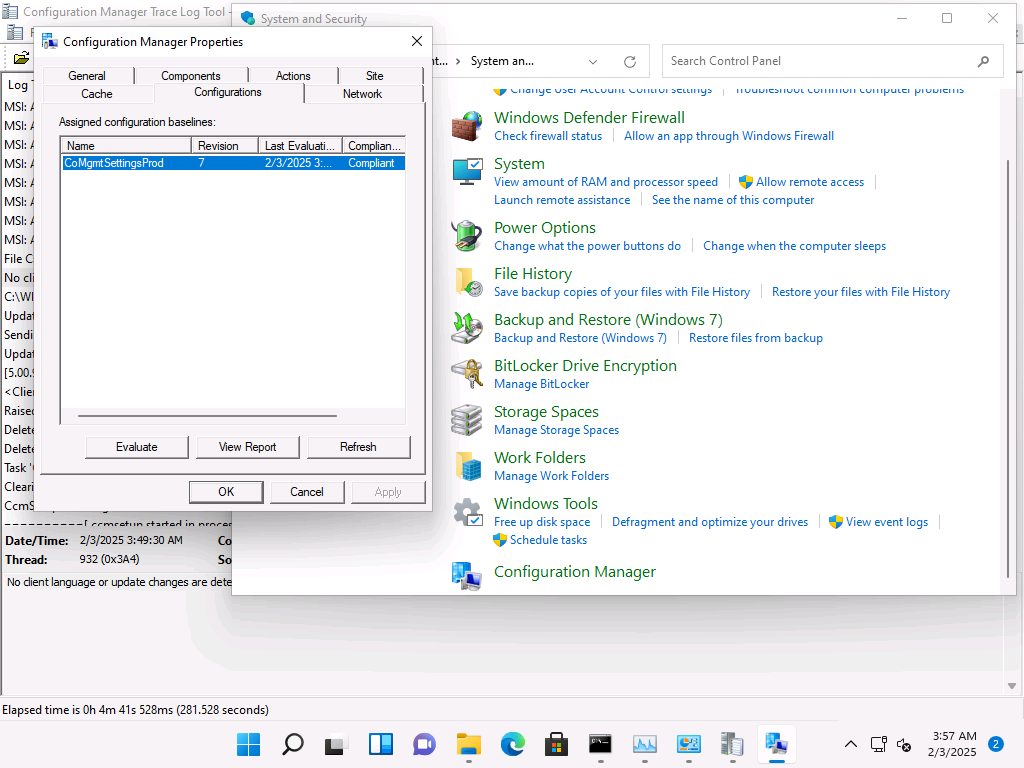Switch to the terminal window in taskbar

coord(601,744)
